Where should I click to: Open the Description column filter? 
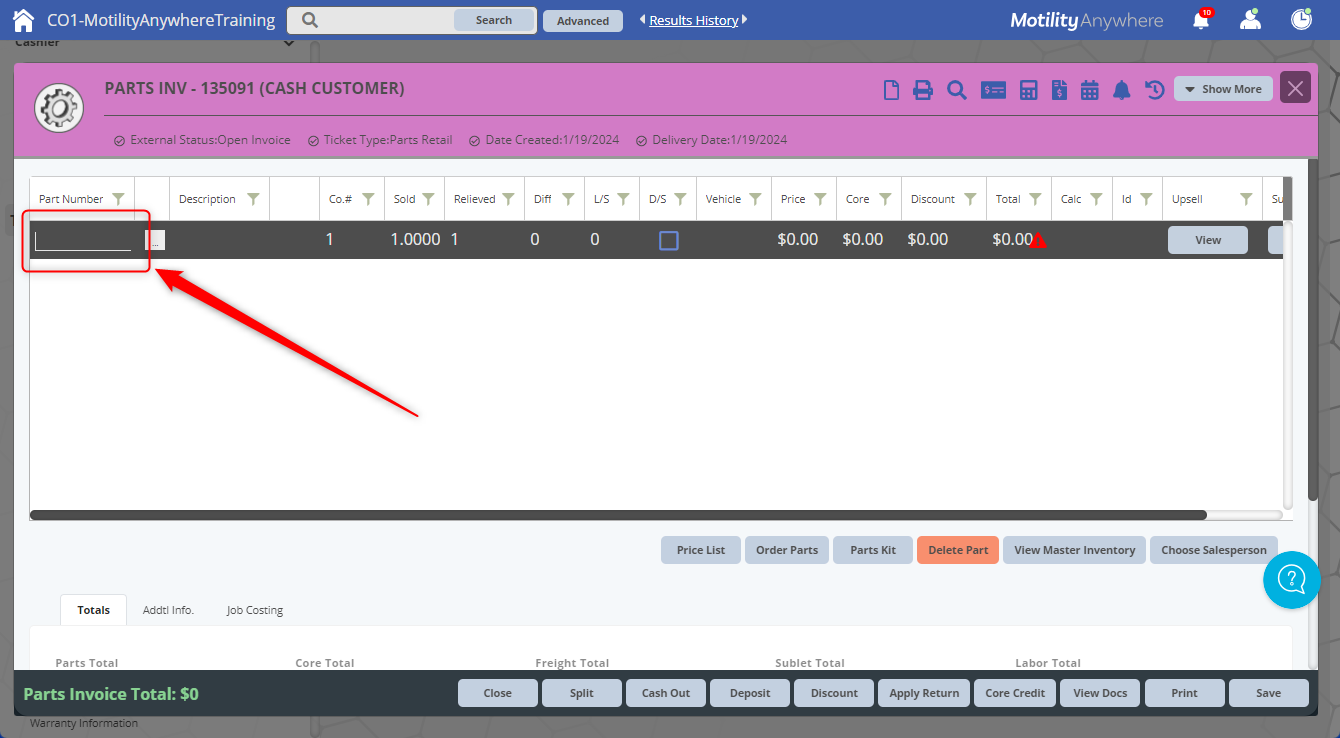point(253,199)
